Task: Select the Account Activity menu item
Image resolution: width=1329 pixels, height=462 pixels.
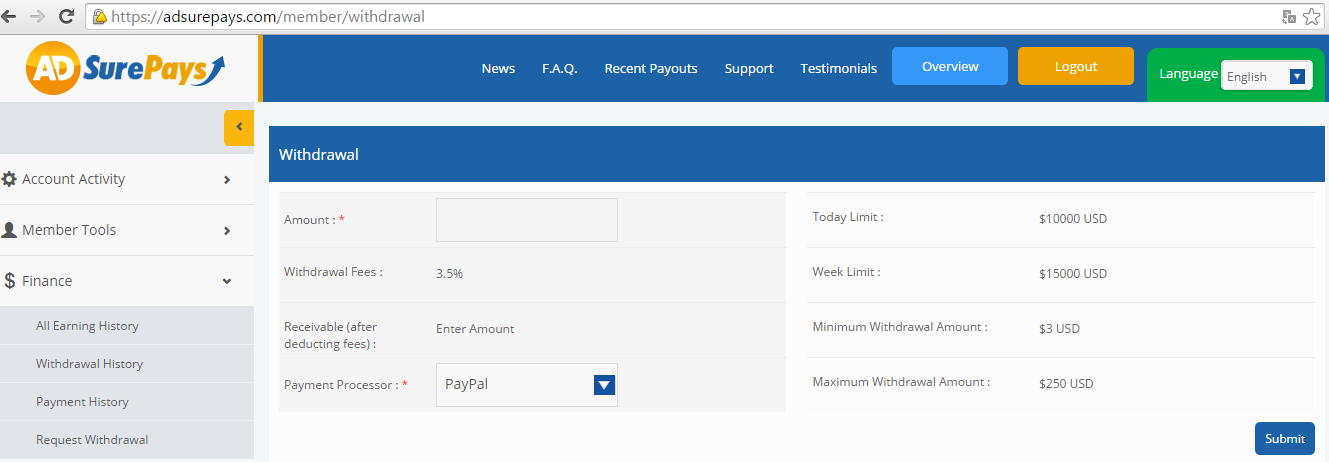Action: click(x=127, y=179)
